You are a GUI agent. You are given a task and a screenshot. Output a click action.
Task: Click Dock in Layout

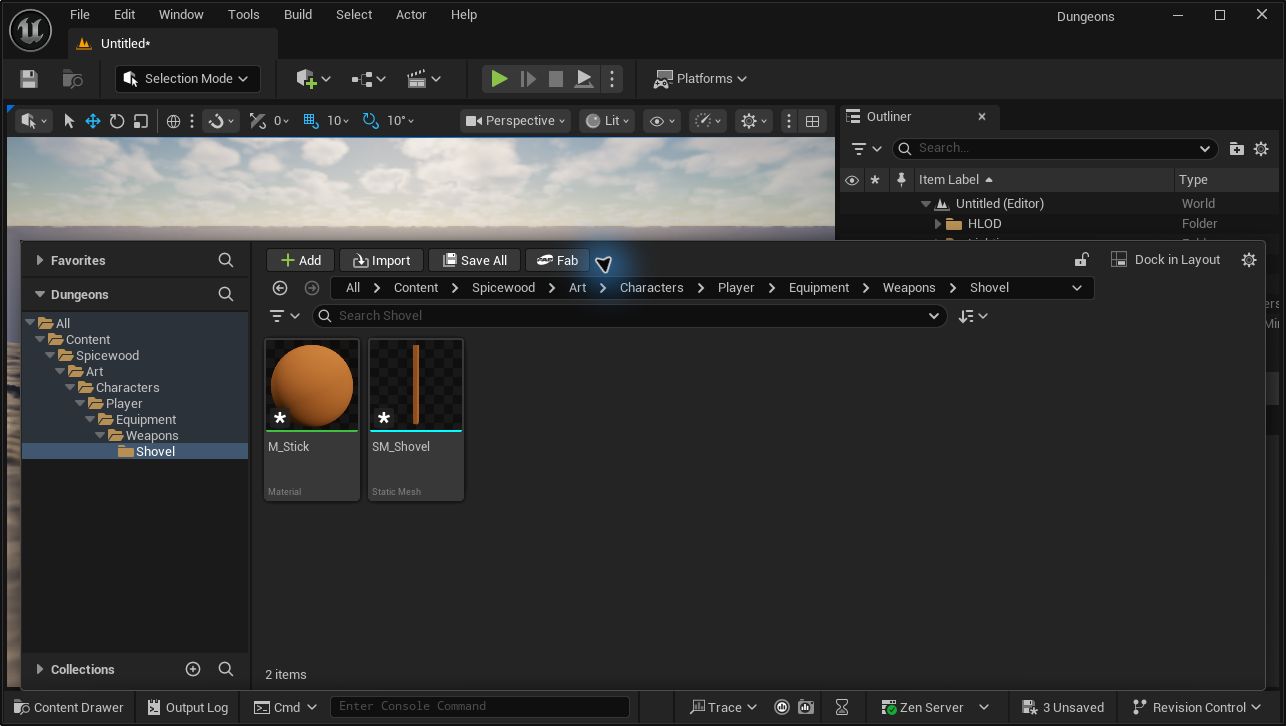click(x=1166, y=260)
